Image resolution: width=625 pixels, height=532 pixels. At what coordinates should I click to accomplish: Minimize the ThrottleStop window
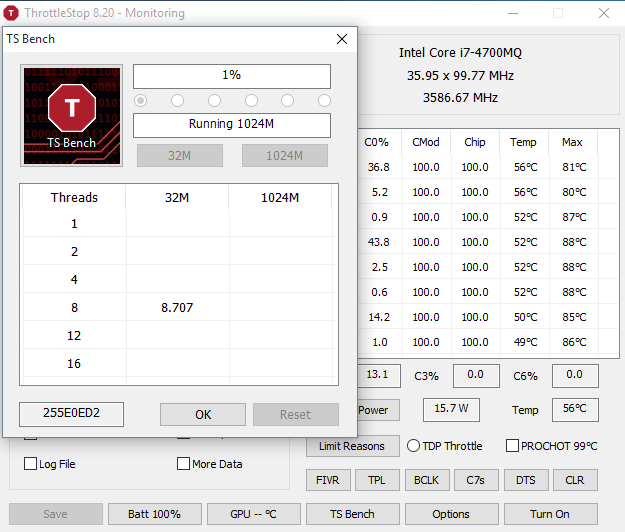click(513, 13)
